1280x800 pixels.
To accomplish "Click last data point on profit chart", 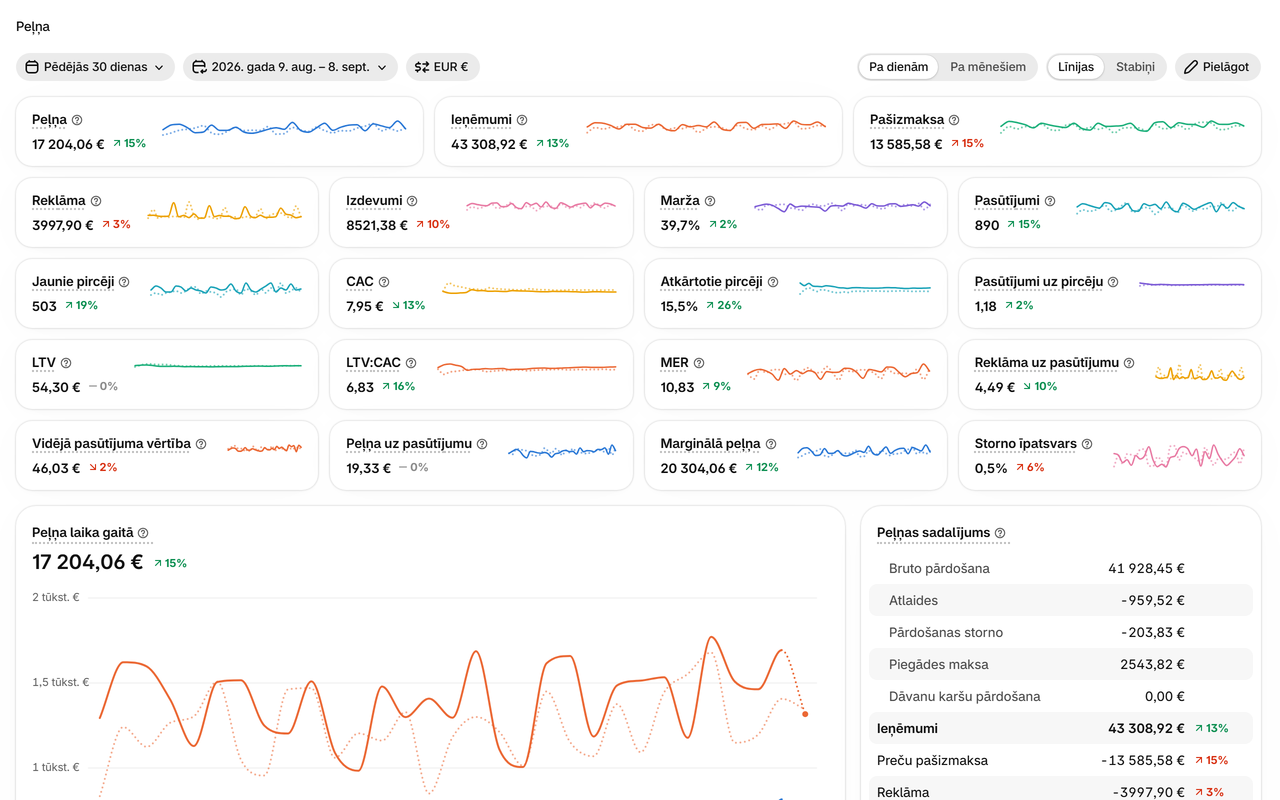I will (x=805, y=714).
